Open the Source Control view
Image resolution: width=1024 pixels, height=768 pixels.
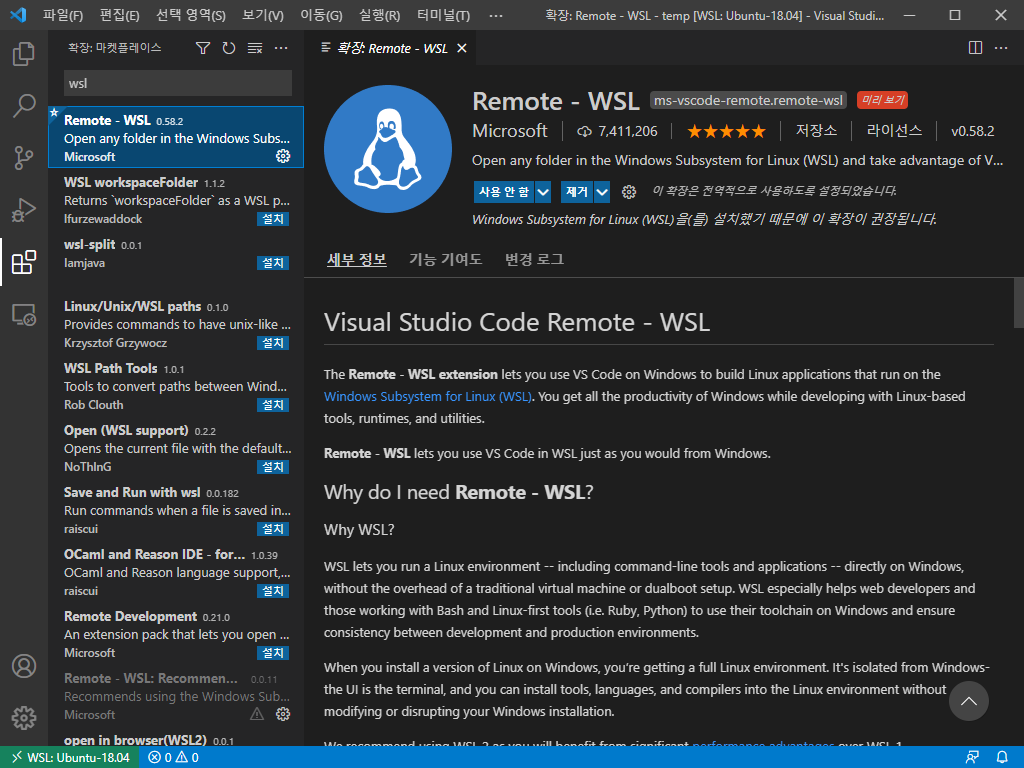[x=24, y=157]
